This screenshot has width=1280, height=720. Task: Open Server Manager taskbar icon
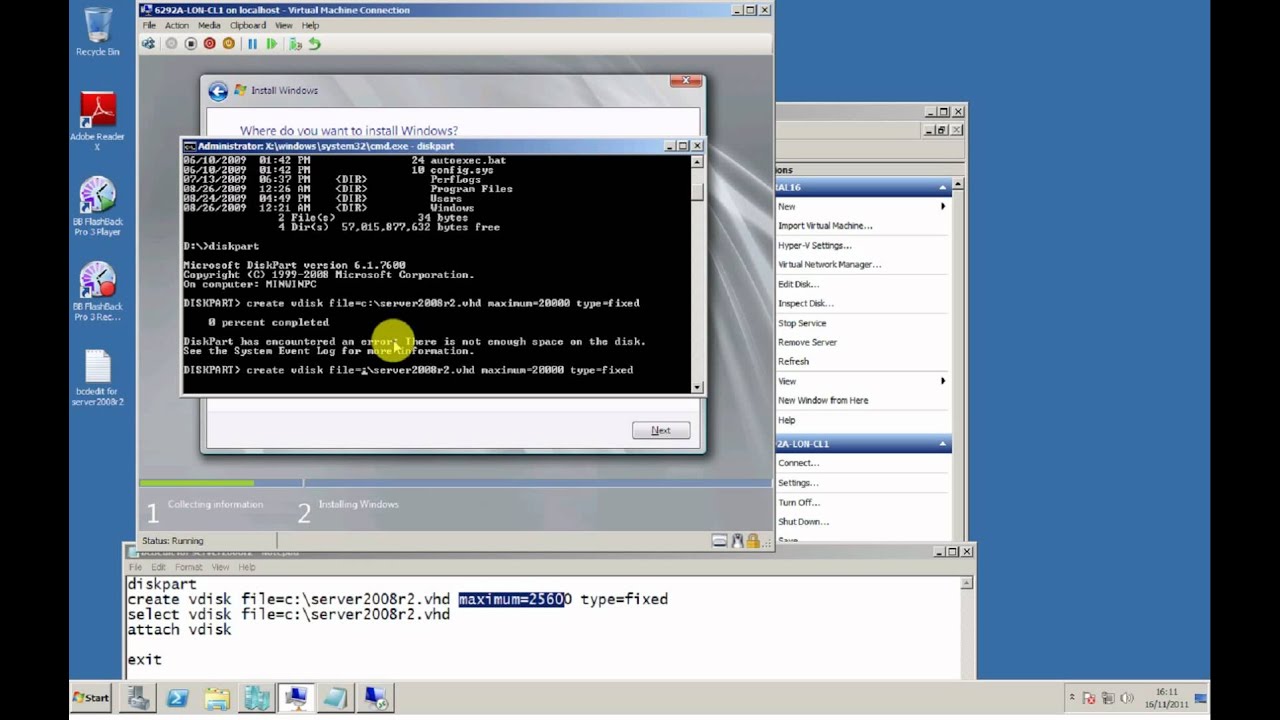tap(138, 698)
